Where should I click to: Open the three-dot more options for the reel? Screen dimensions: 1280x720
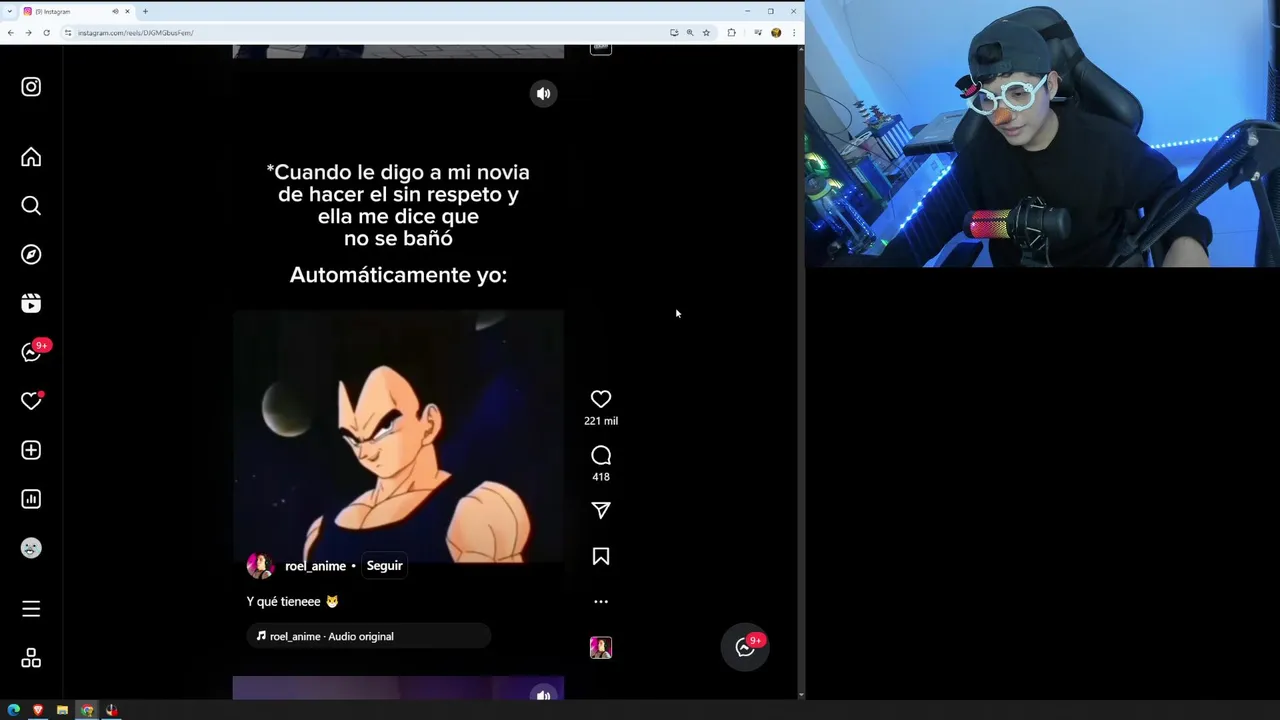pyautogui.click(x=601, y=602)
